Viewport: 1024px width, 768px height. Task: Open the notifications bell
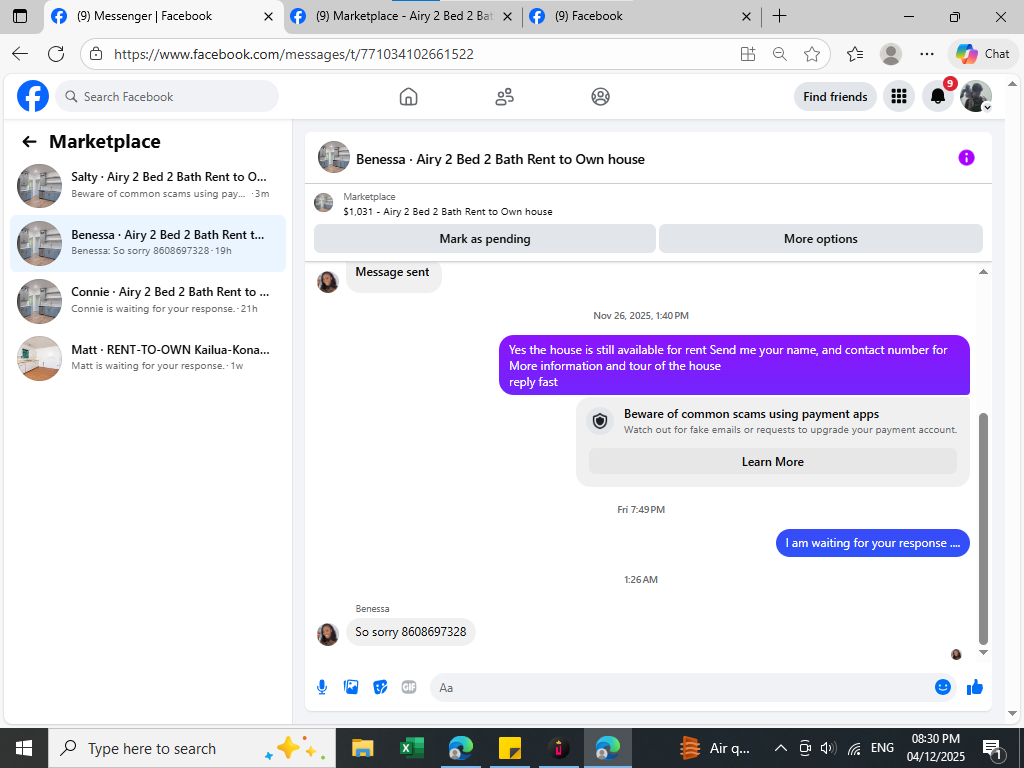click(x=938, y=97)
